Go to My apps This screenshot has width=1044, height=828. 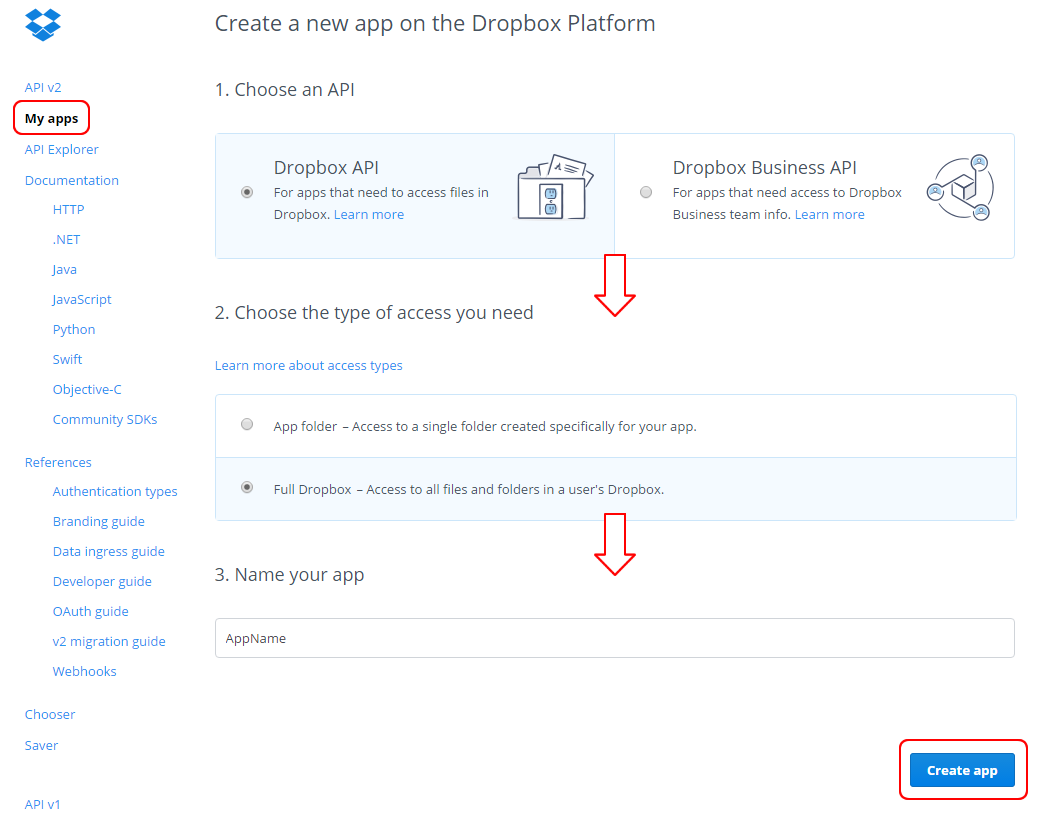click(51, 118)
